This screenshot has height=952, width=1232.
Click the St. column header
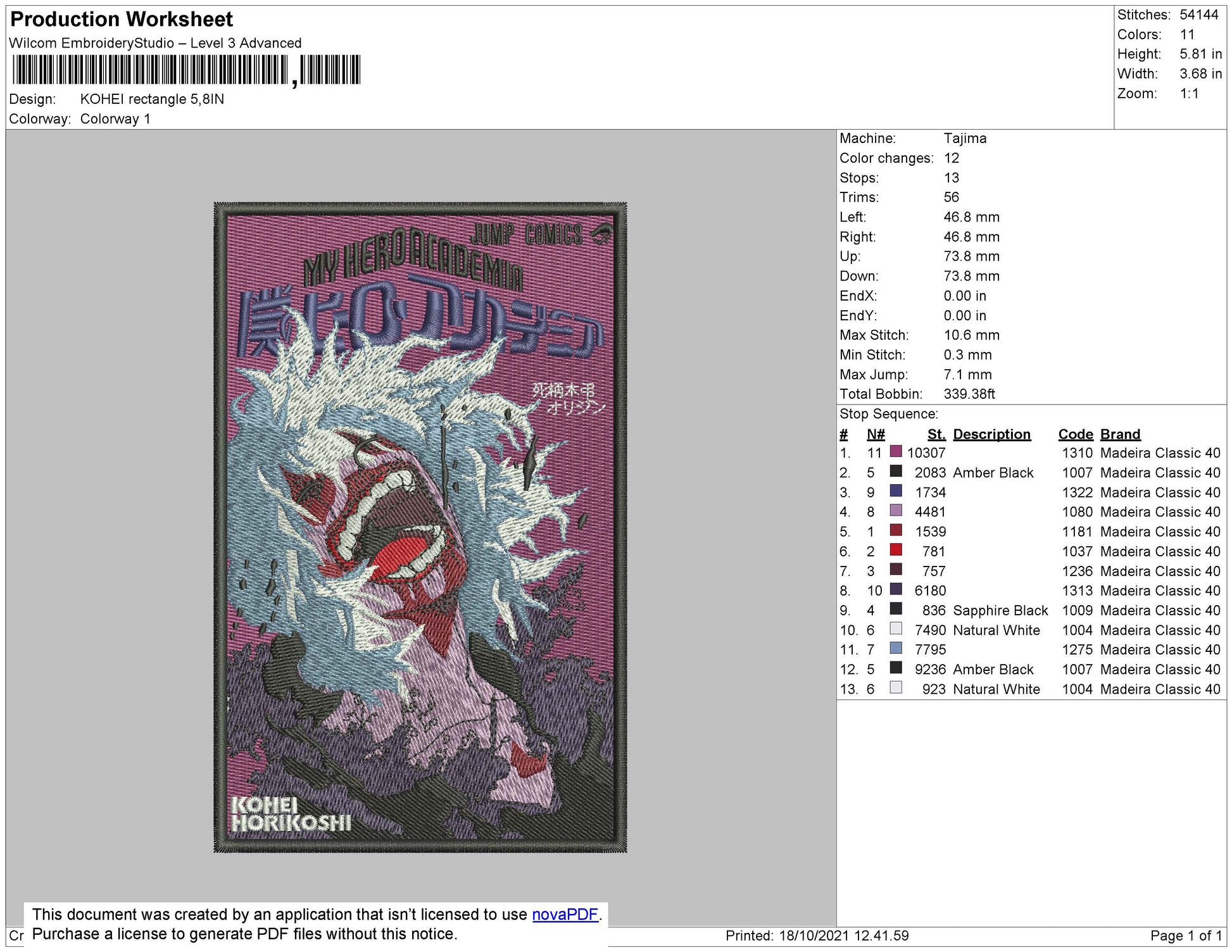pos(936,434)
